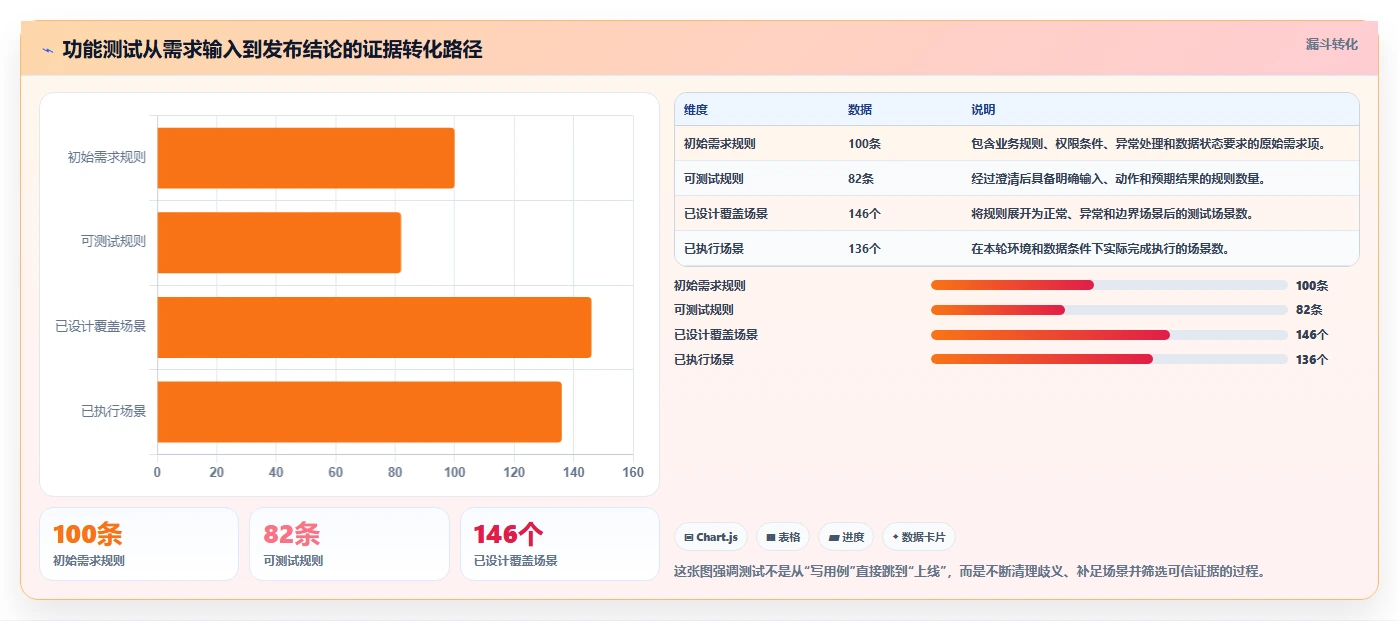
Task: Click the description starting with 经过澄清后
Action: point(1118,179)
